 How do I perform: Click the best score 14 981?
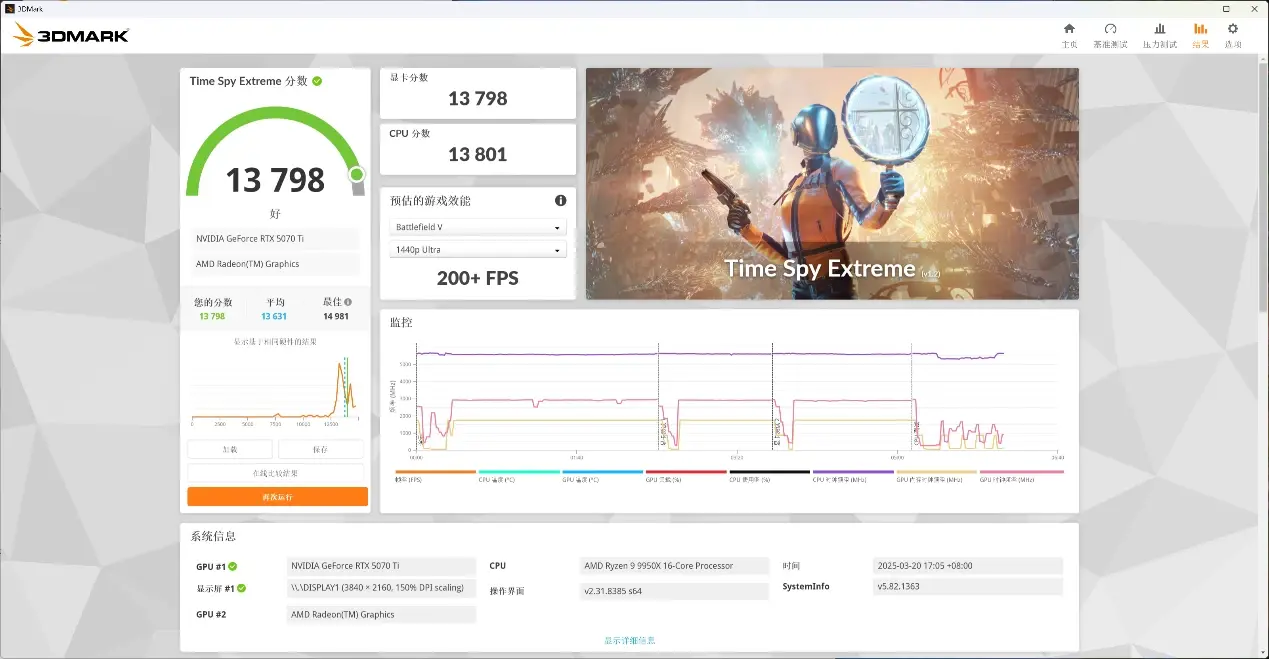click(336, 316)
